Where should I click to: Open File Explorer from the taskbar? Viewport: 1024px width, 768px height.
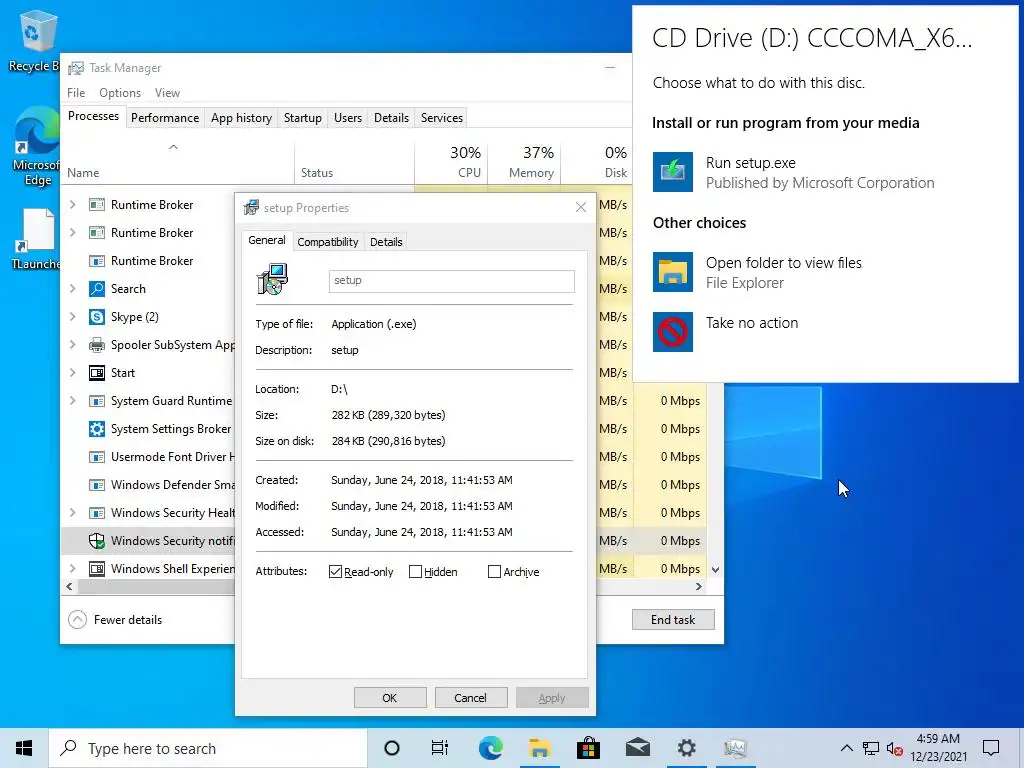tap(539, 748)
